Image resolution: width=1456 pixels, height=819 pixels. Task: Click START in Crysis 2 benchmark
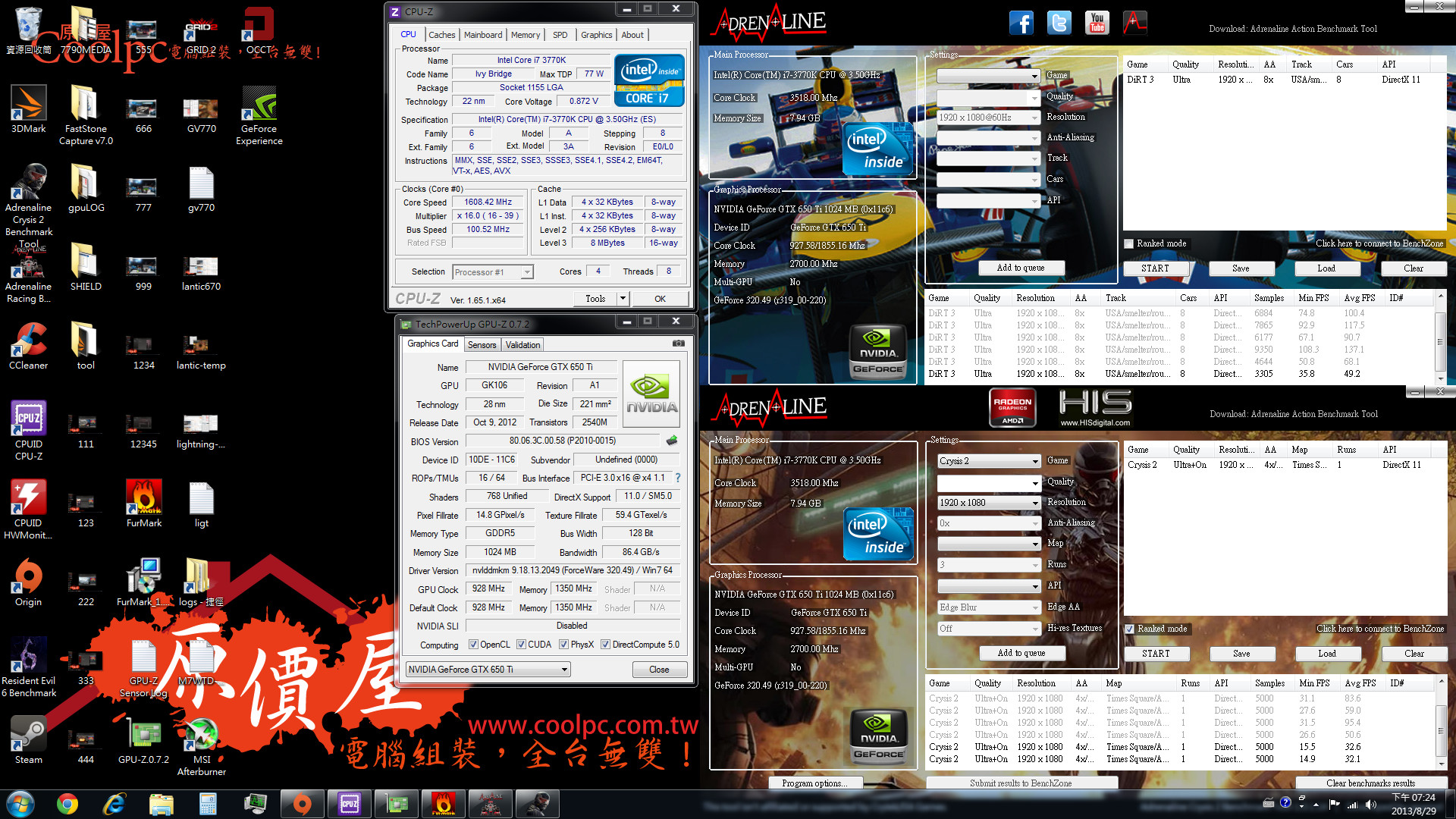click(x=1155, y=654)
